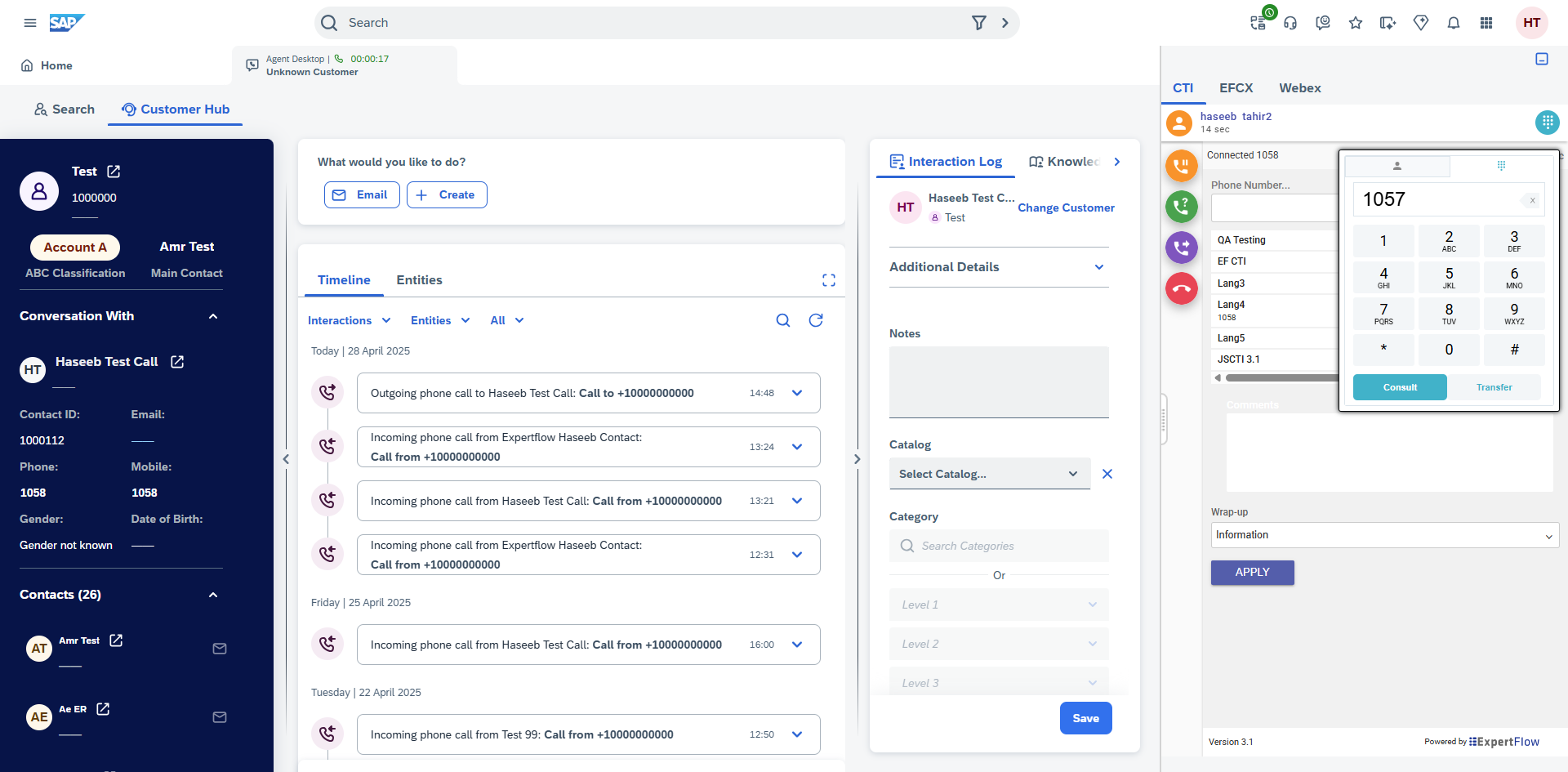Expand the Additional Details section
Viewport: 1568px width, 772px height.
(1098, 267)
